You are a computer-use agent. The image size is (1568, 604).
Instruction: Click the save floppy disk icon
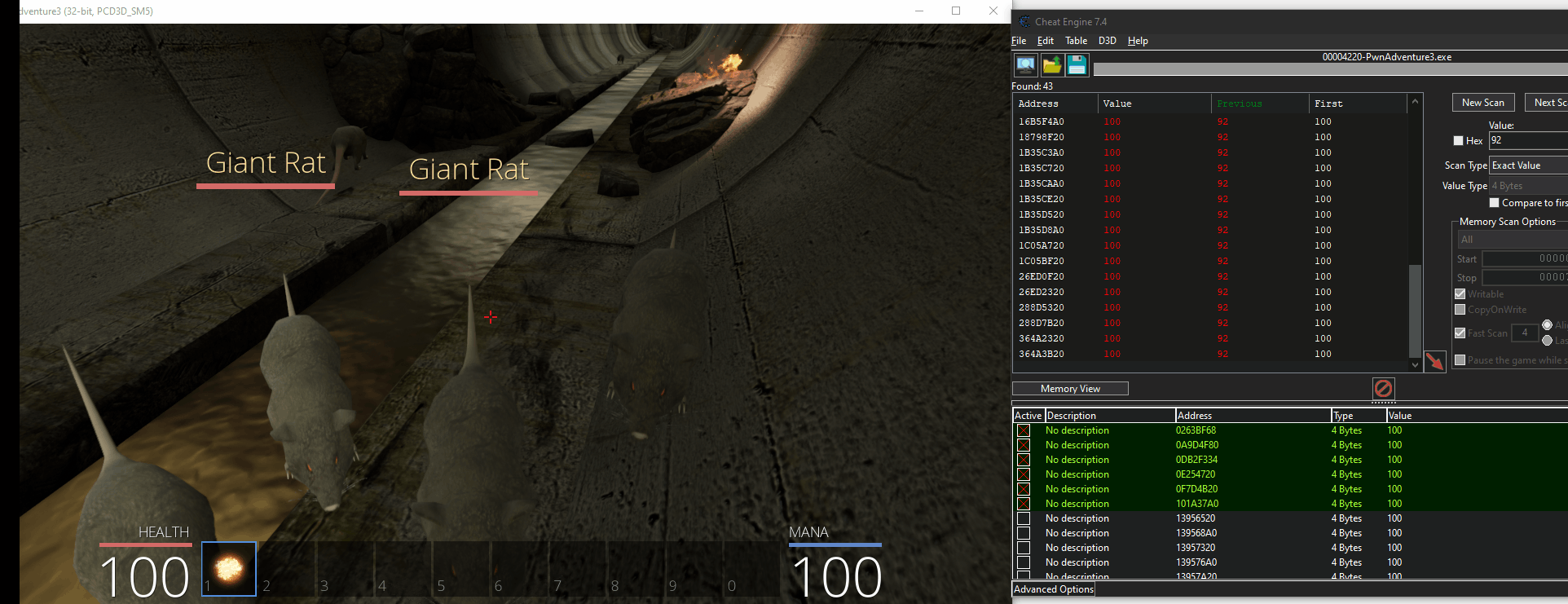(1077, 64)
